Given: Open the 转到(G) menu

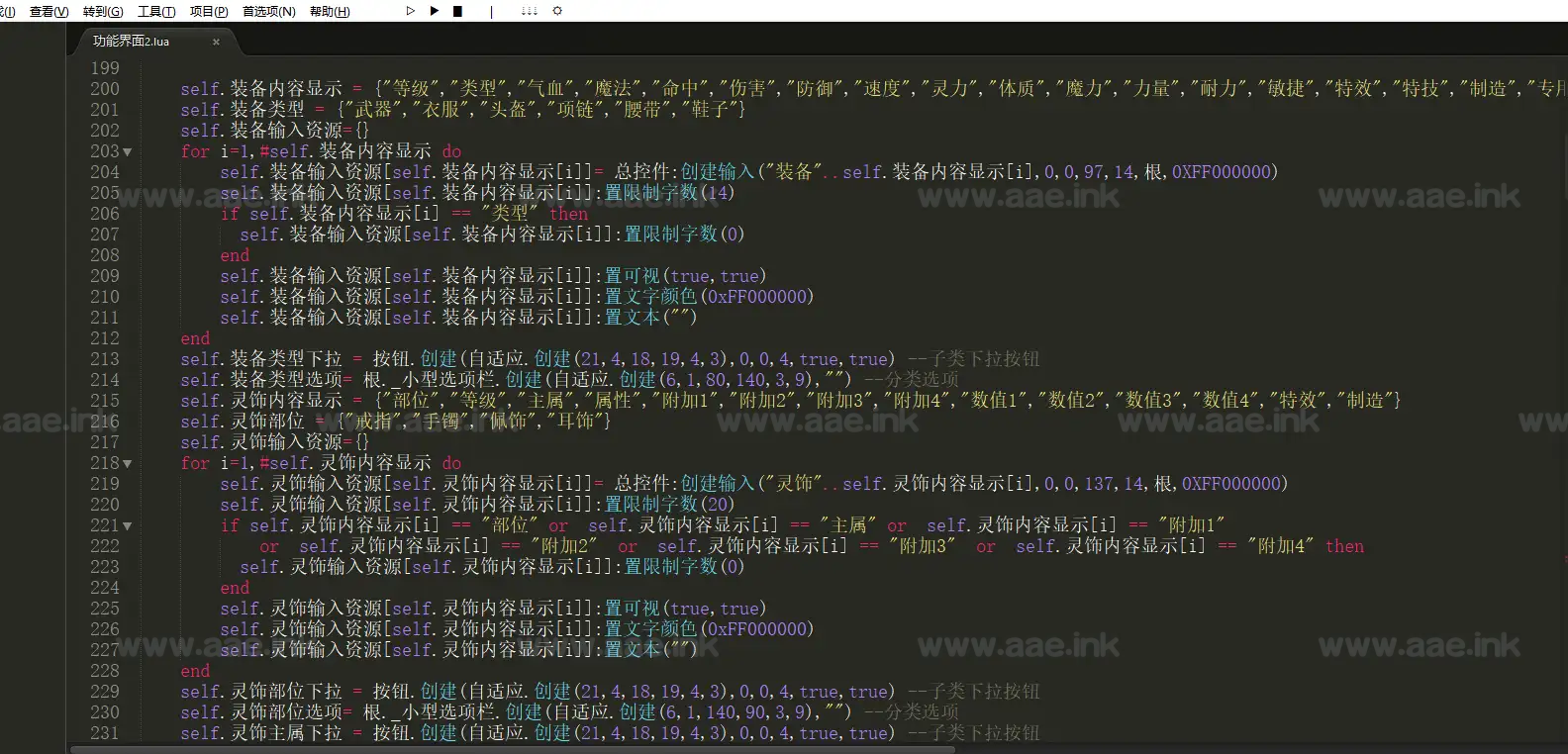Looking at the screenshot, I should 103,11.
